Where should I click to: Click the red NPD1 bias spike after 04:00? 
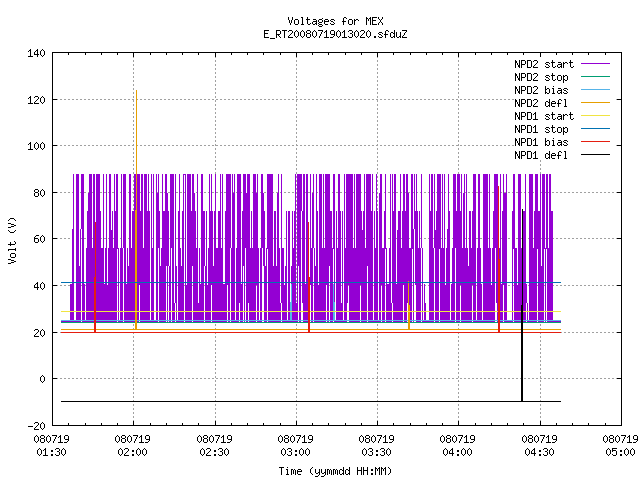click(499, 259)
